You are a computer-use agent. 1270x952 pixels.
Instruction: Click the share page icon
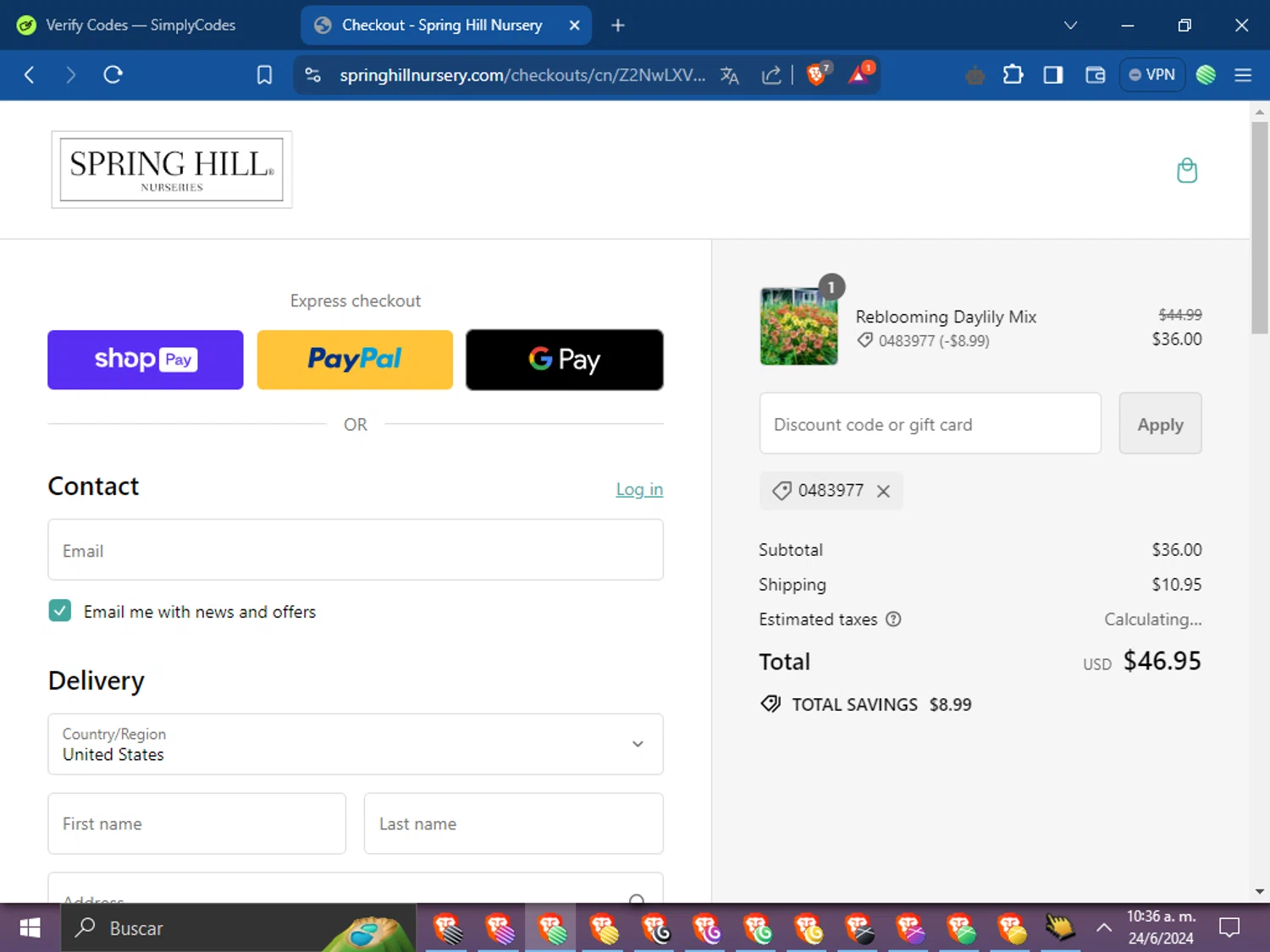click(771, 75)
